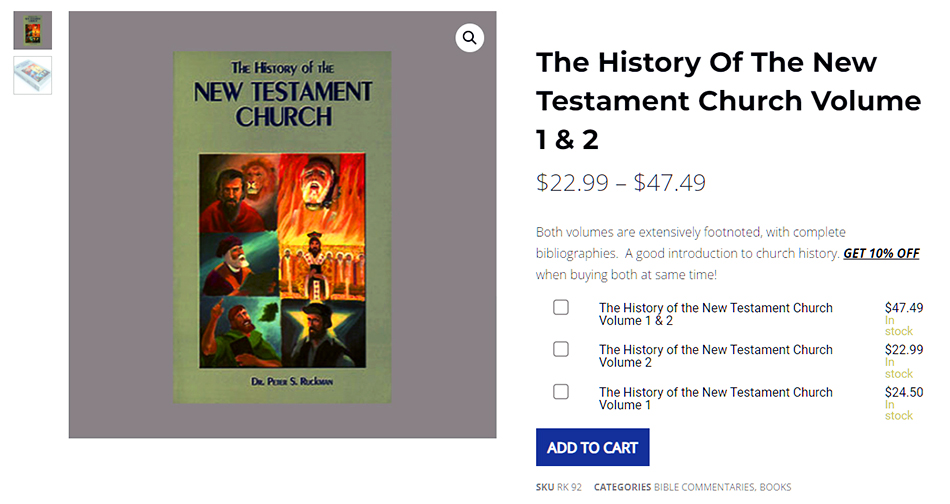Tick the checkbox for Volume 2 only
This screenshot has height=504, width=950.
point(561,349)
